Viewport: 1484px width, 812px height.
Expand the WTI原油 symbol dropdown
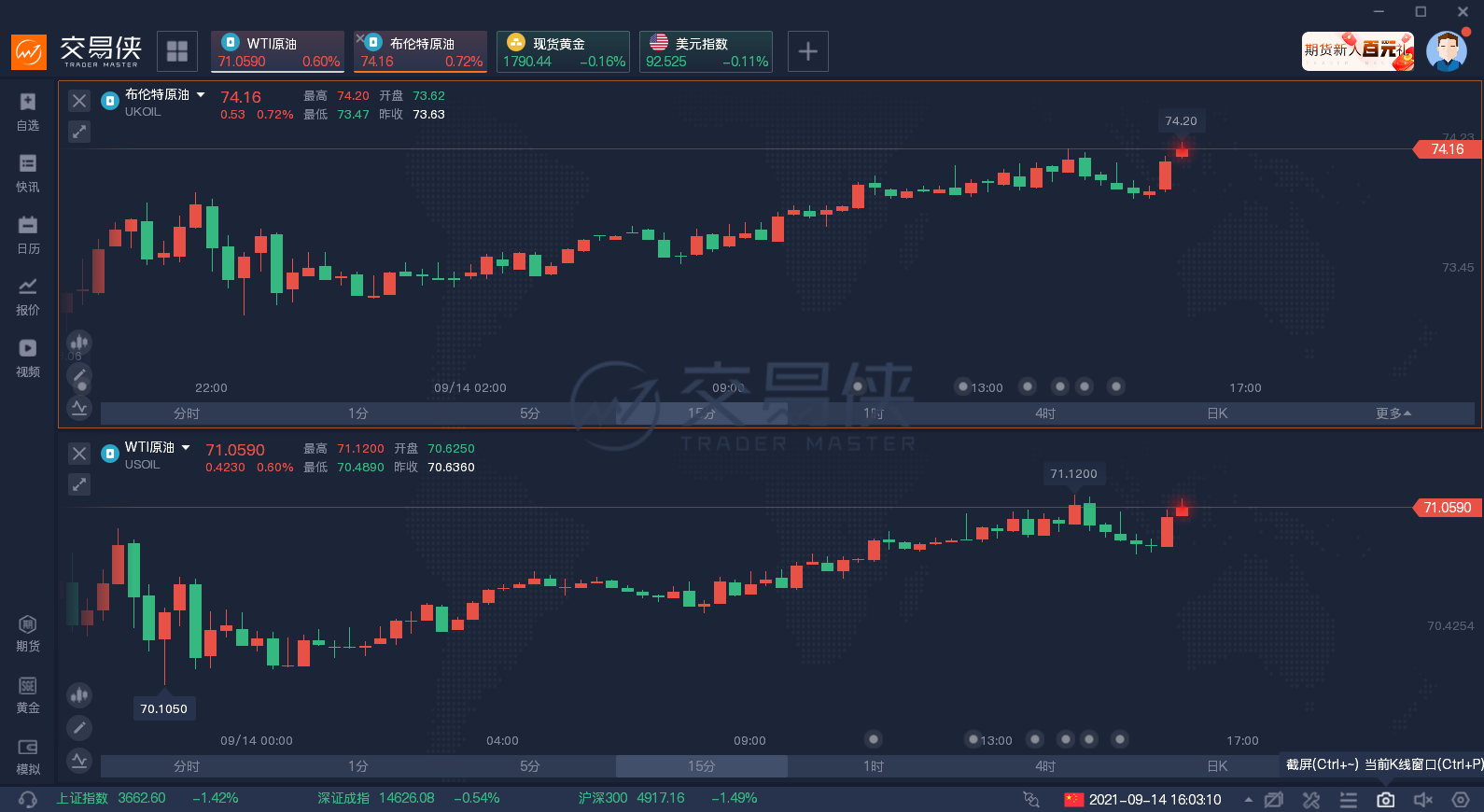(186, 447)
